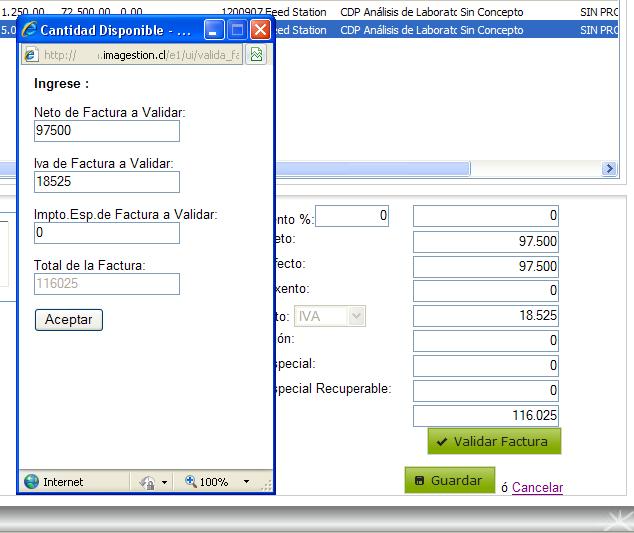Open the zoom level dropdown arrow

pos(246,481)
